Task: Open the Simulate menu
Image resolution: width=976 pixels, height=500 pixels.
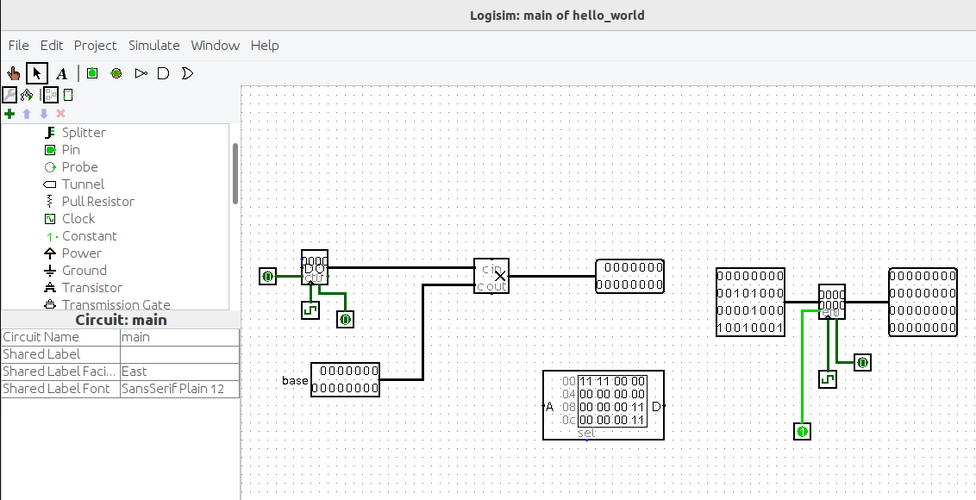Action: [154, 45]
